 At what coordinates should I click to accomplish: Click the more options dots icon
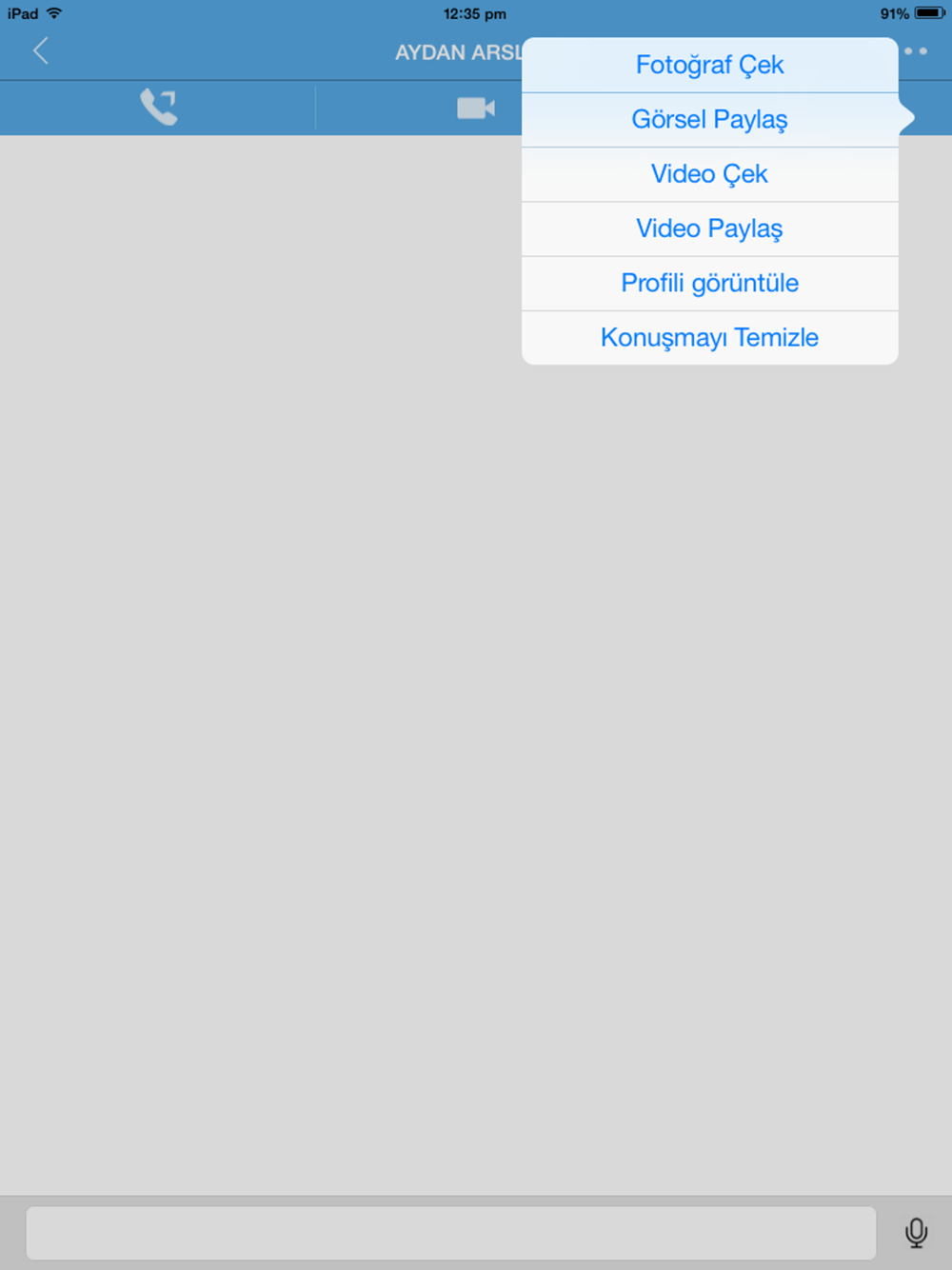click(x=916, y=51)
